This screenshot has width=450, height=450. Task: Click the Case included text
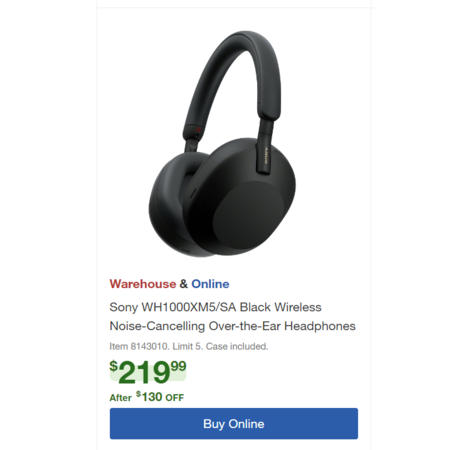237,347
